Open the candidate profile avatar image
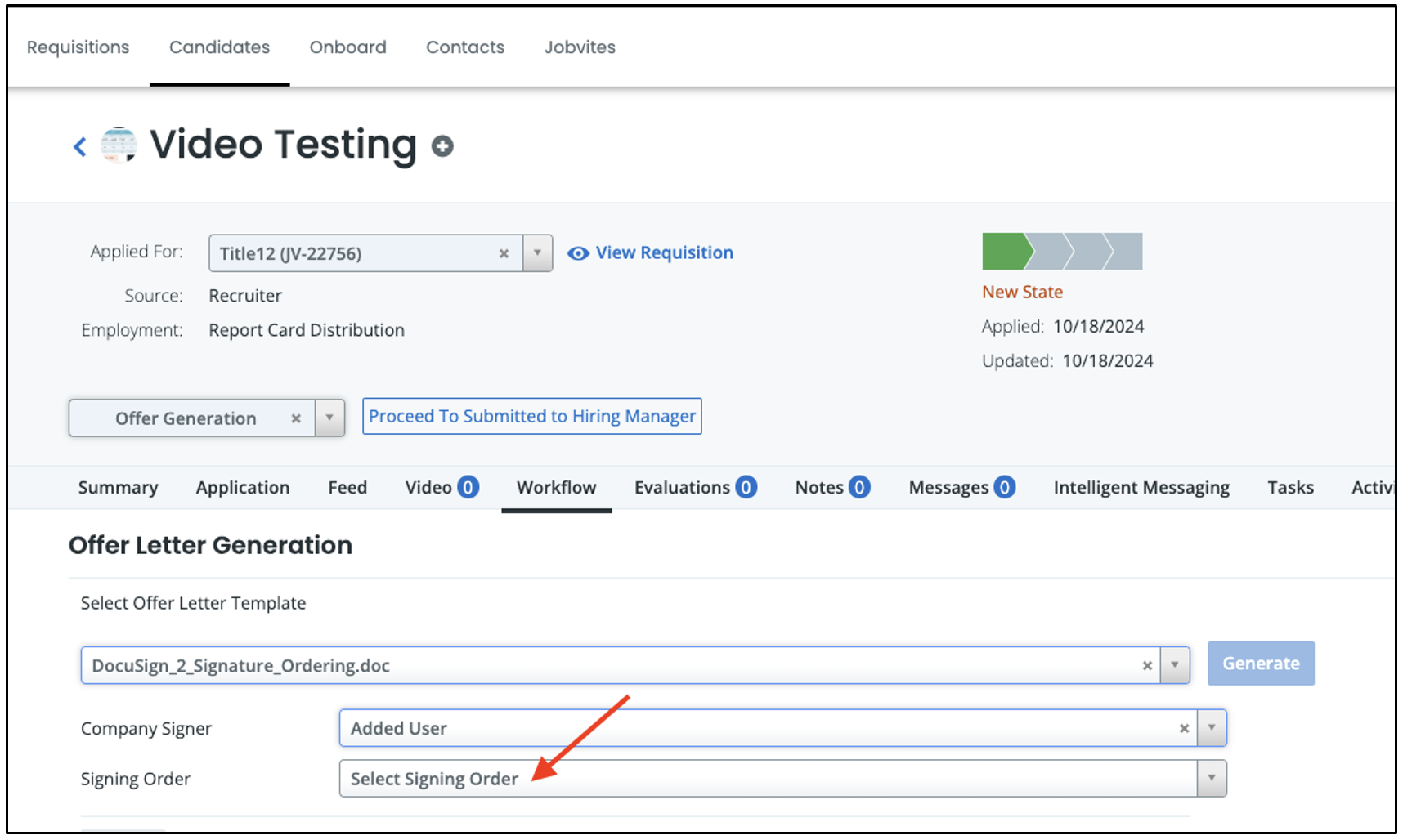This screenshot has height=840, width=1403. (118, 145)
